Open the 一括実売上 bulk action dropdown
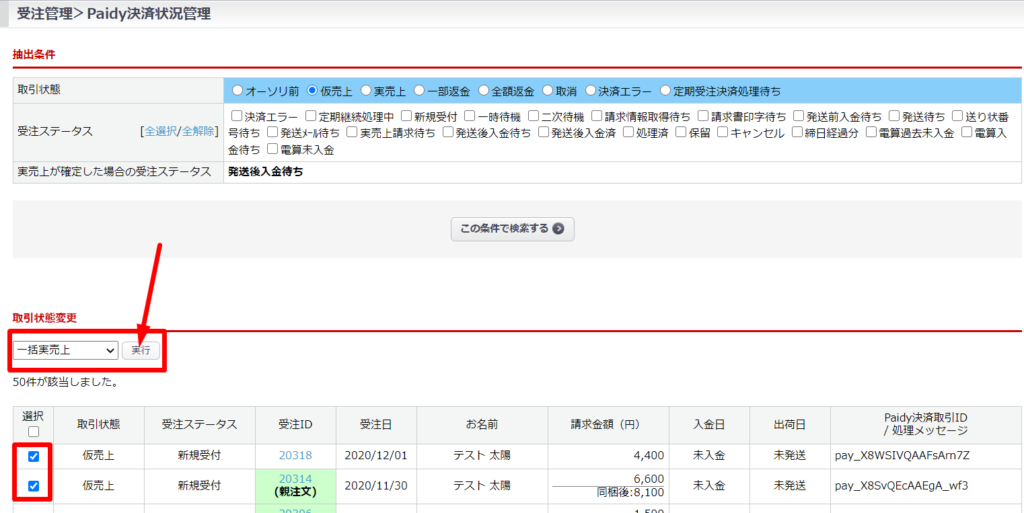The height and width of the screenshot is (513, 1024). [65, 351]
